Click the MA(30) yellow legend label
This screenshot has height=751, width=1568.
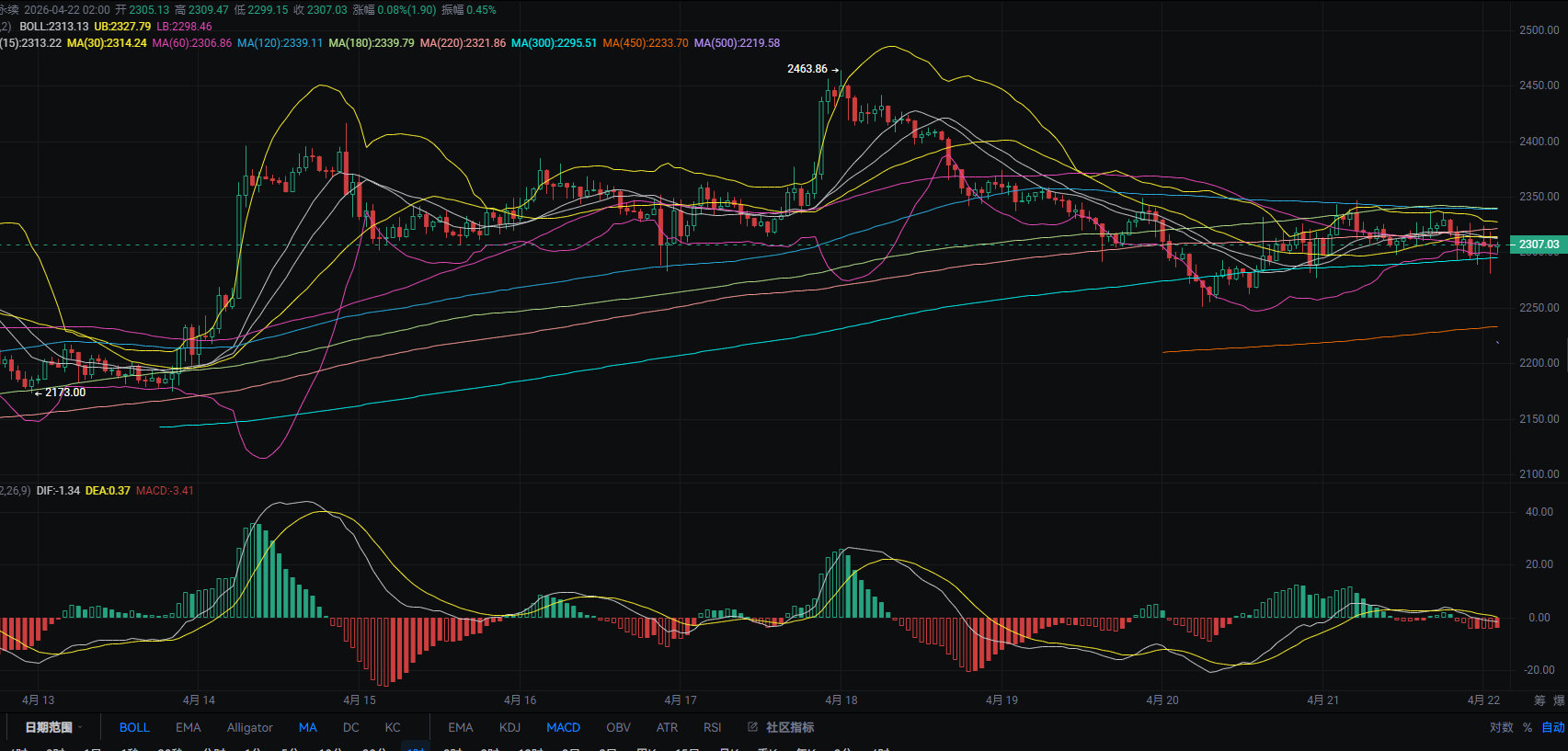[107, 43]
